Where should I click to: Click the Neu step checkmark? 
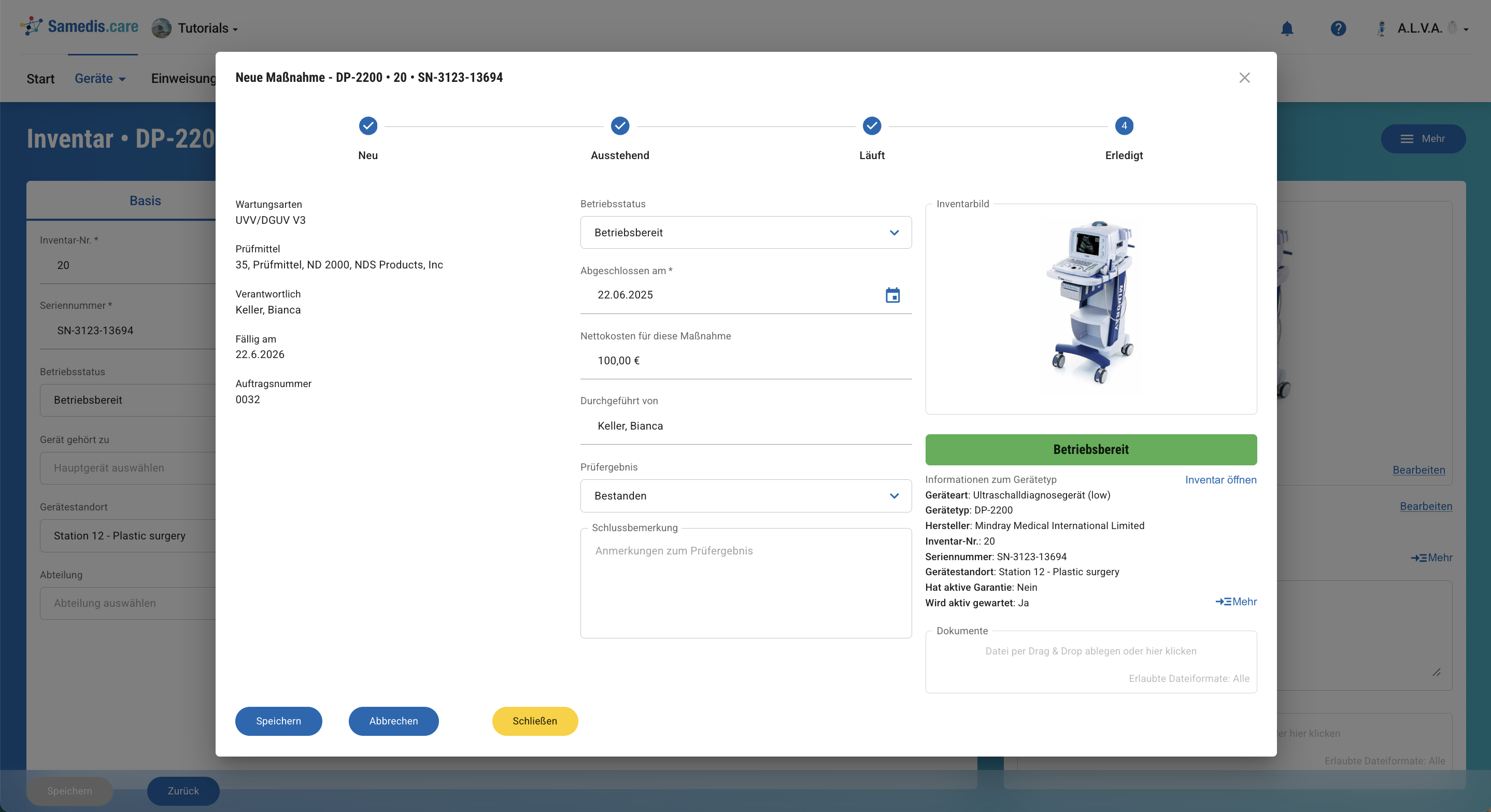click(367, 125)
